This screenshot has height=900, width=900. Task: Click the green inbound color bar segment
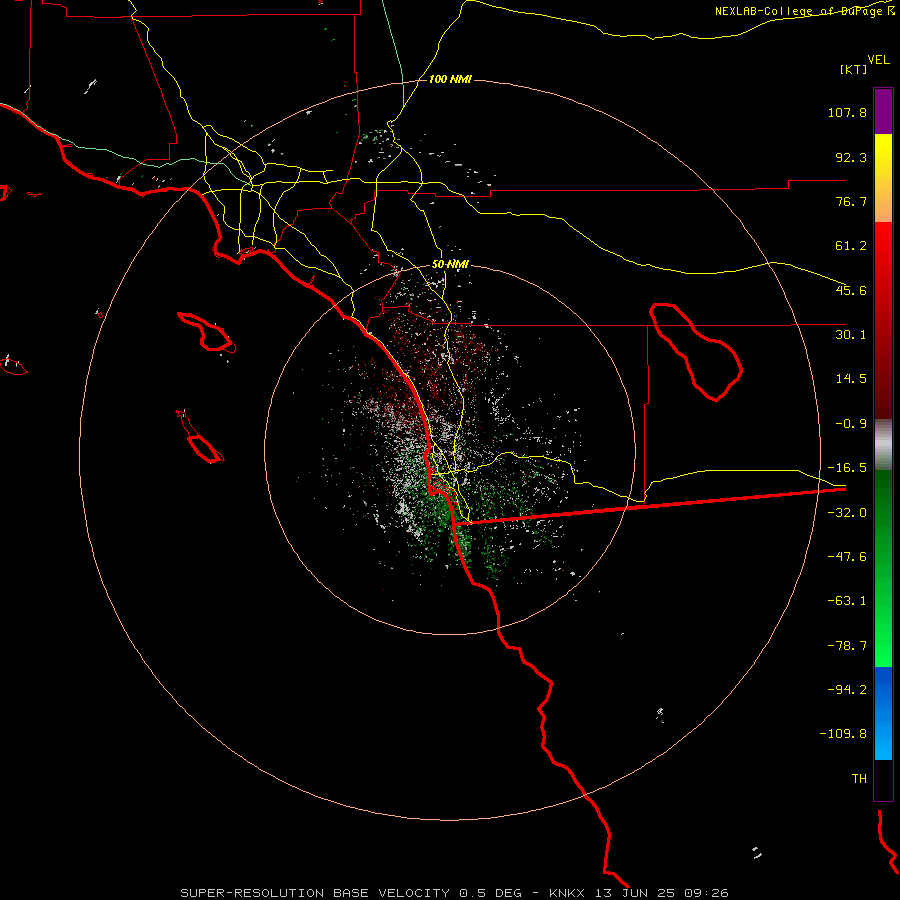(883, 568)
